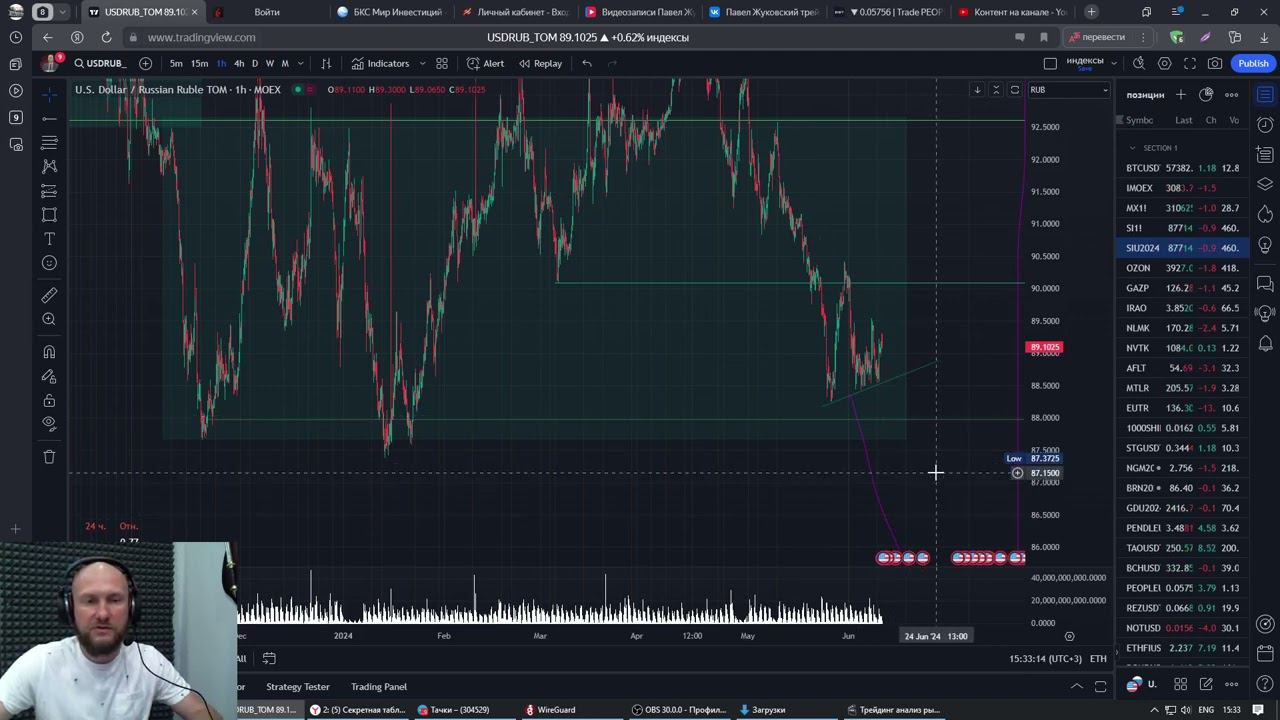Enter fullscreen mode
The width and height of the screenshot is (1280, 720).
coord(1190,63)
